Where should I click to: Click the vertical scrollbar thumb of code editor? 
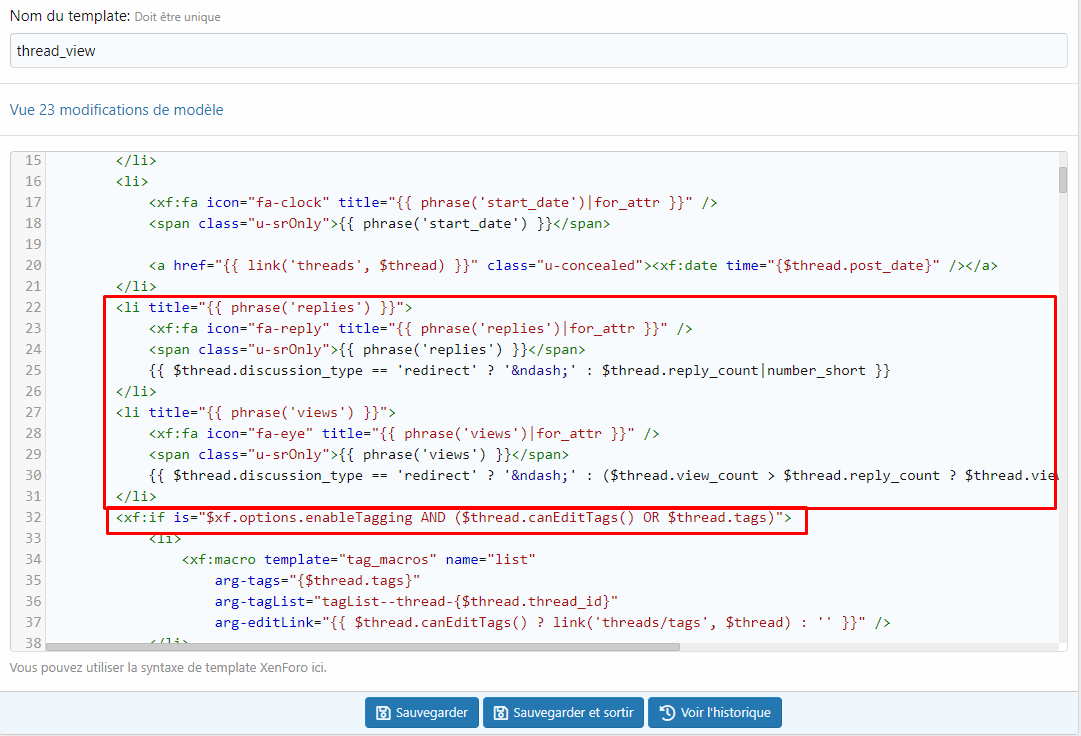point(1062,180)
